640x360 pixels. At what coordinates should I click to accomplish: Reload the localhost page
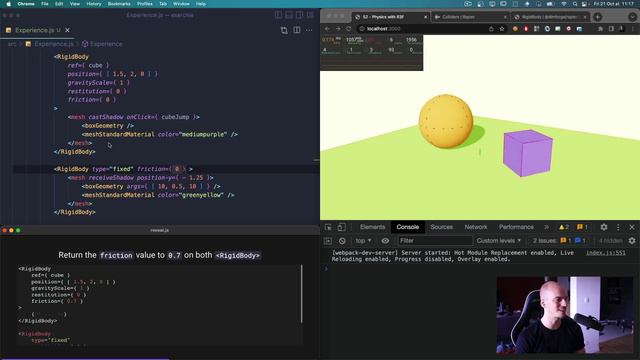[x=349, y=29]
